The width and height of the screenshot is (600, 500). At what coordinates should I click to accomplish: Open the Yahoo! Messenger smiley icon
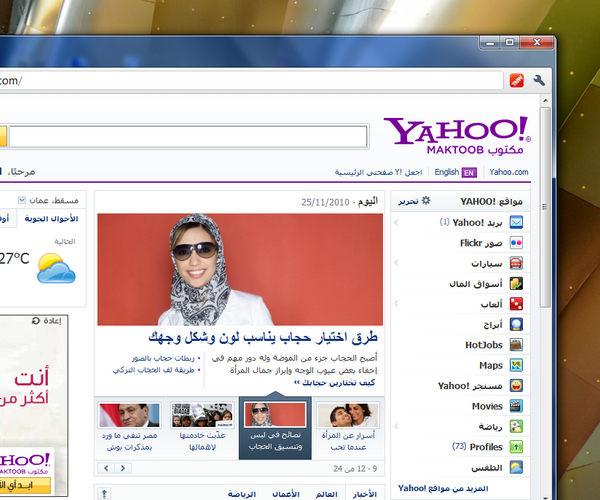pos(516,386)
